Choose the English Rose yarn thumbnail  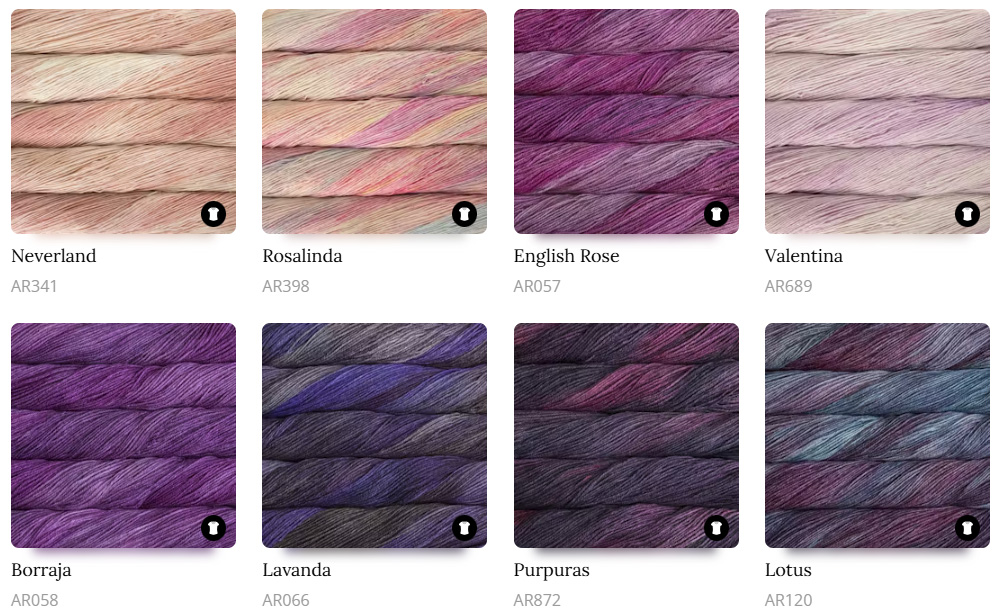click(626, 121)
